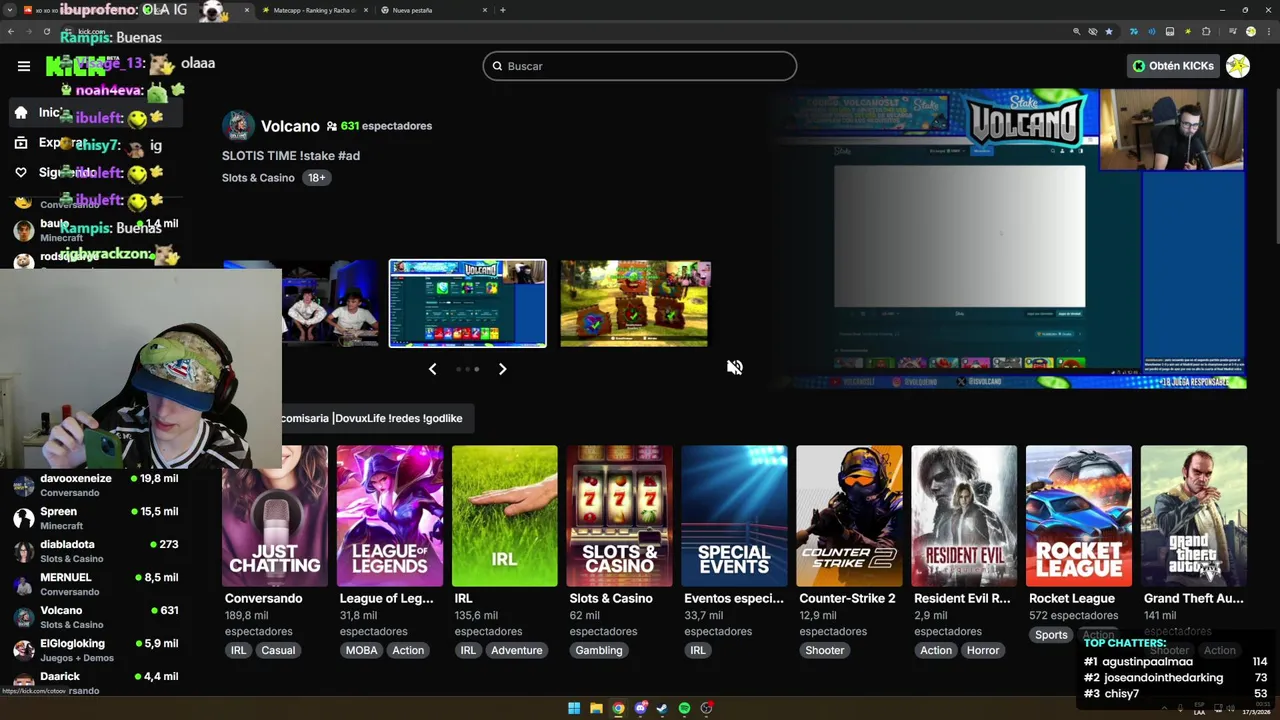
Task: Open the Kick user avatar menu
Action: 1238,66
